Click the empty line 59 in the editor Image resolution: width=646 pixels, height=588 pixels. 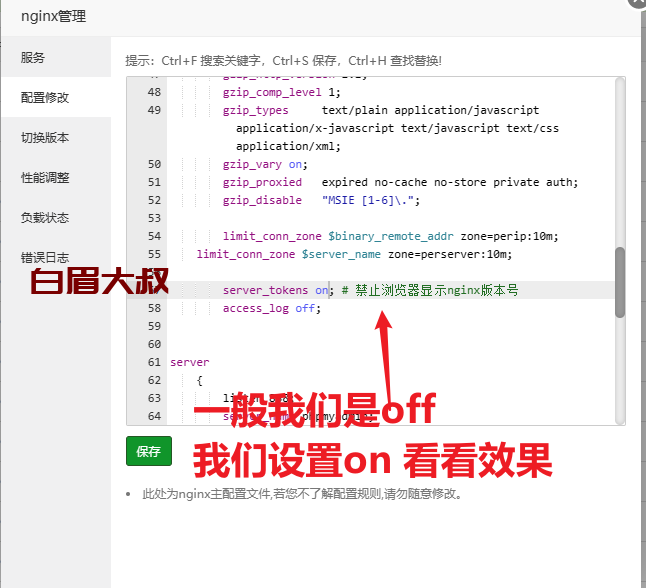coord(391,326)
